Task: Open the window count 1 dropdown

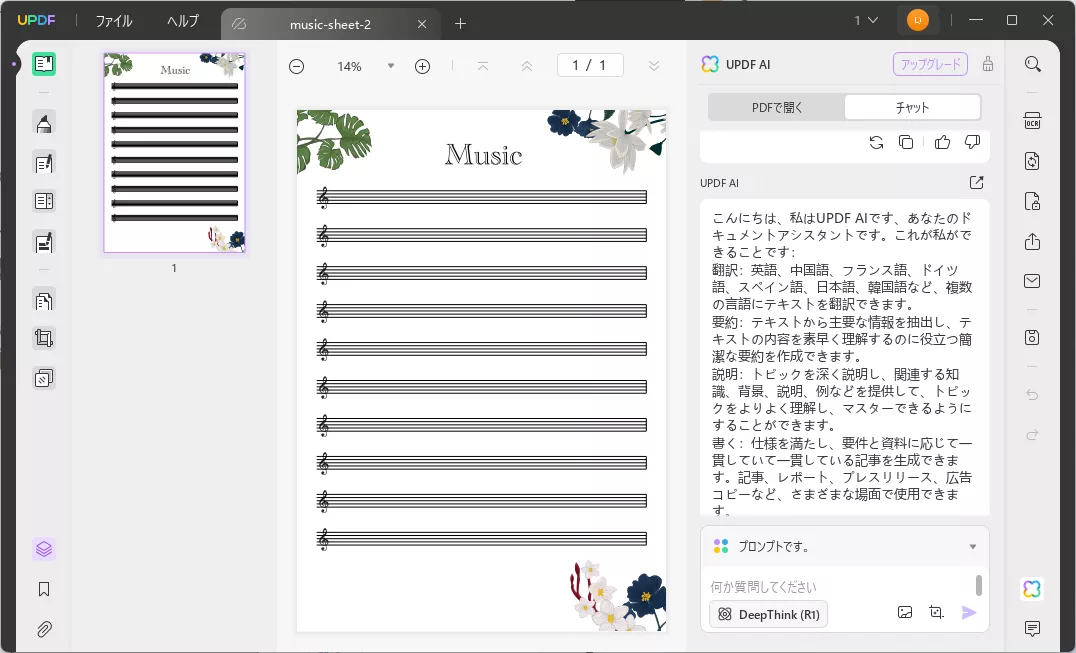Action: point(866,20)
